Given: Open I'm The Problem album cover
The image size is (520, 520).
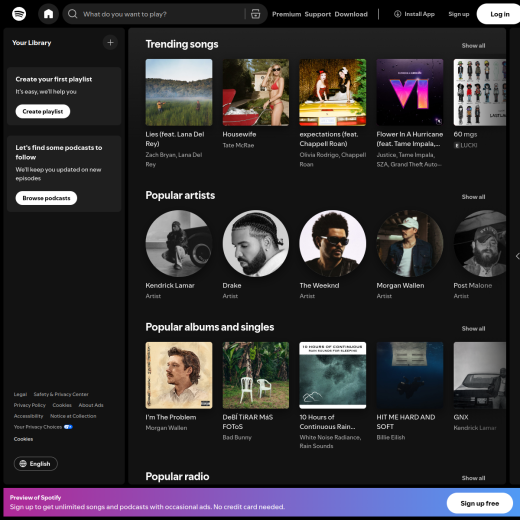Looking at the screenshot, I should (x=179, y=375).
